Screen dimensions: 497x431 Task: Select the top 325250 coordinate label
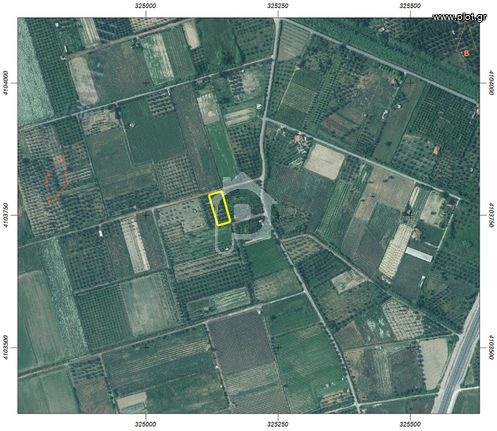click(278, 6)
